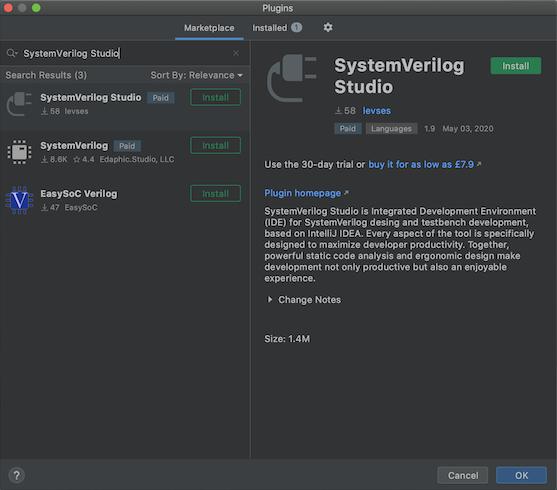The width and height of the screenshot is (557, 490).
Task: Click the 4.4 star rating on SystemVerilog
Action: 84,159
